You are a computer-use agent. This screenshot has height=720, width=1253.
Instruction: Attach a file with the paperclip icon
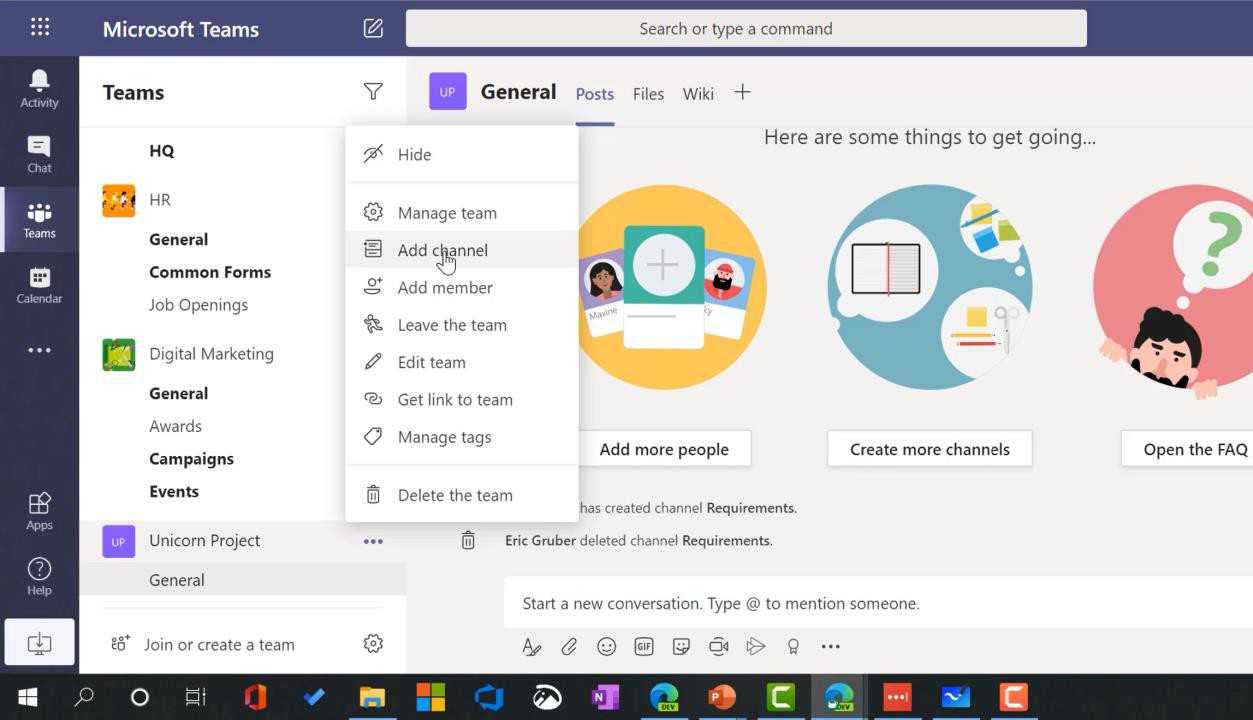(569, 647)
